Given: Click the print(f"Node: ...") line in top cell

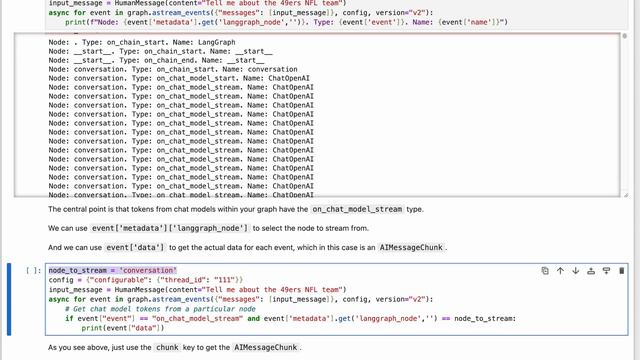Looking at the screenshot, I should click(x=286, y=22).
